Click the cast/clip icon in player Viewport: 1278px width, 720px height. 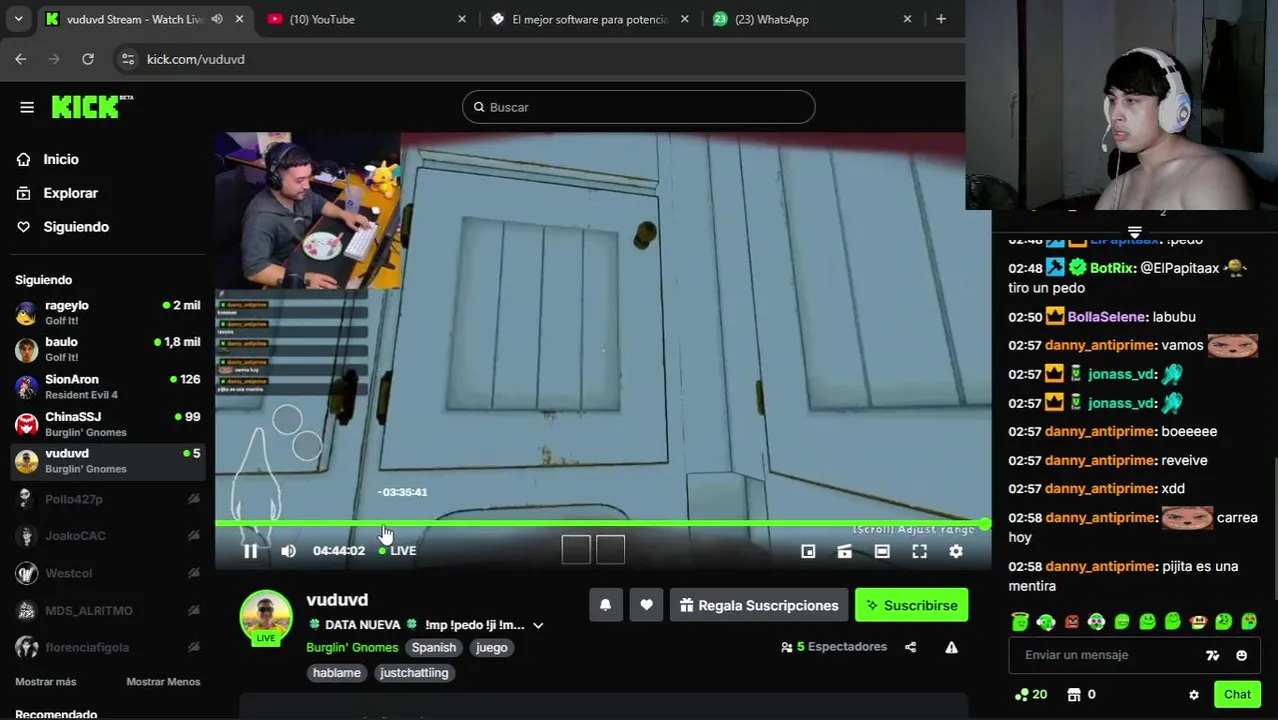(845, 551)
